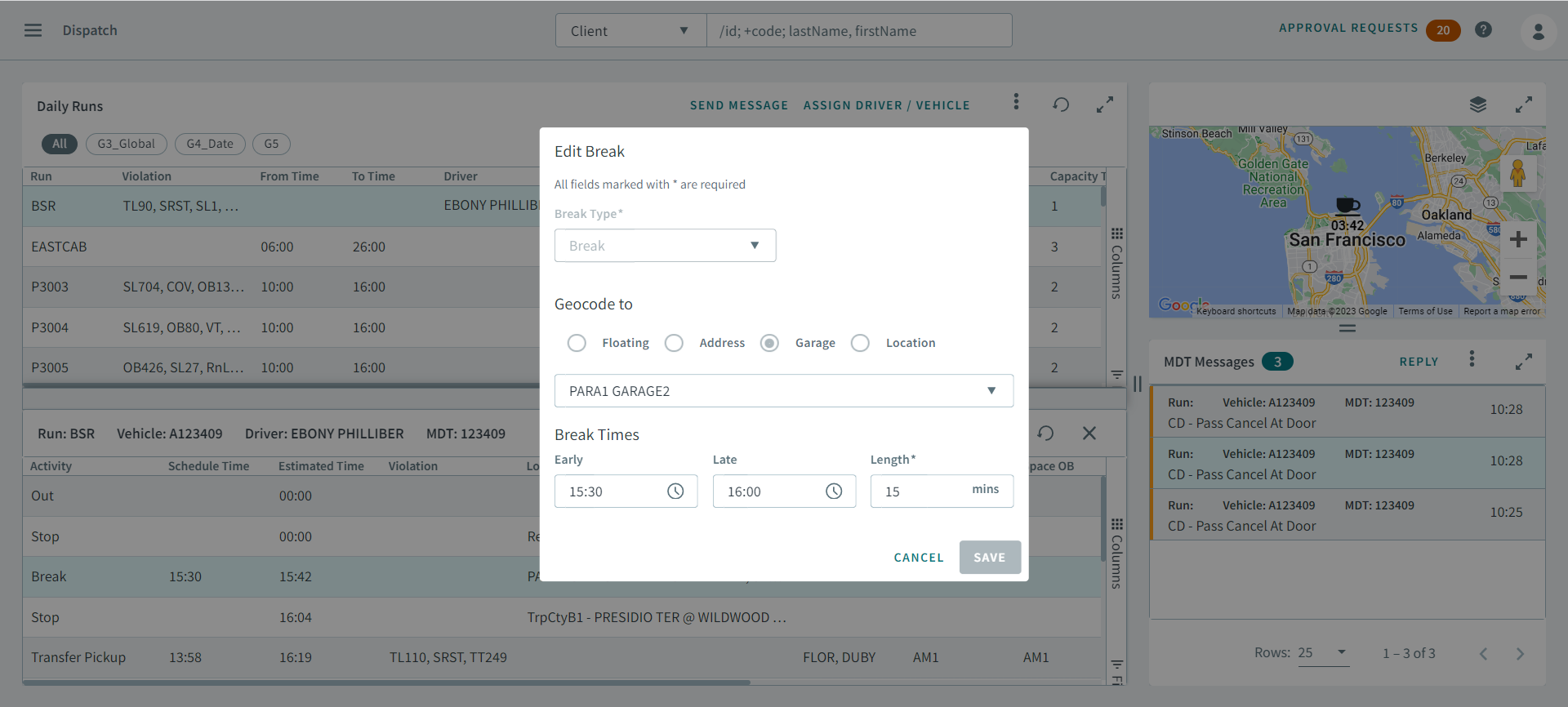Open filter icon in Daily Runs grid
Viewport: 1568px width, 707px height.
pos(1116,375)
